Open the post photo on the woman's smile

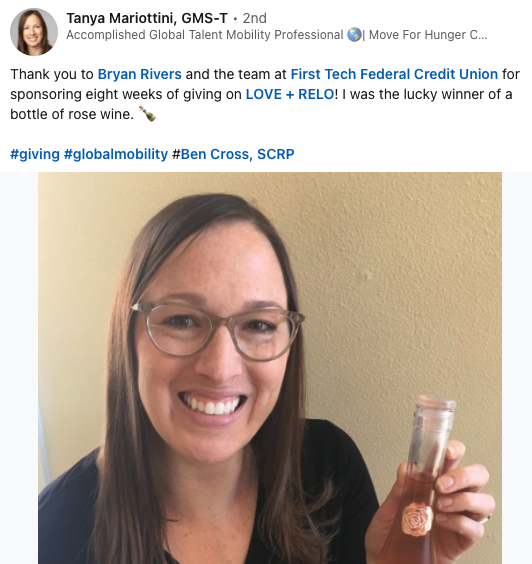(x=212, y=404)
